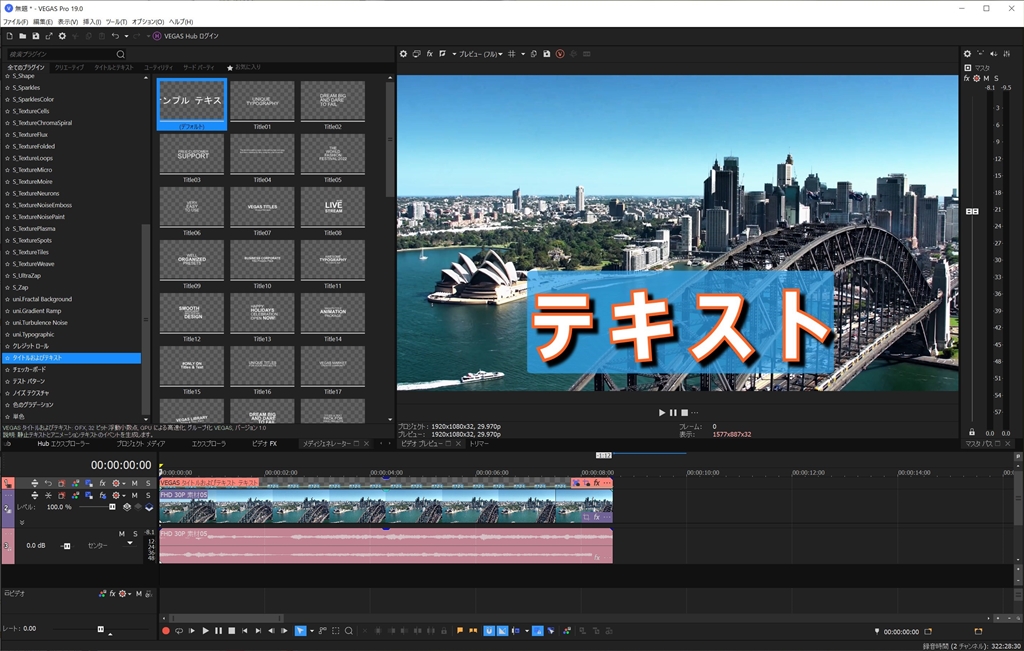Open Video Preview fx output effects

(430, 54)
